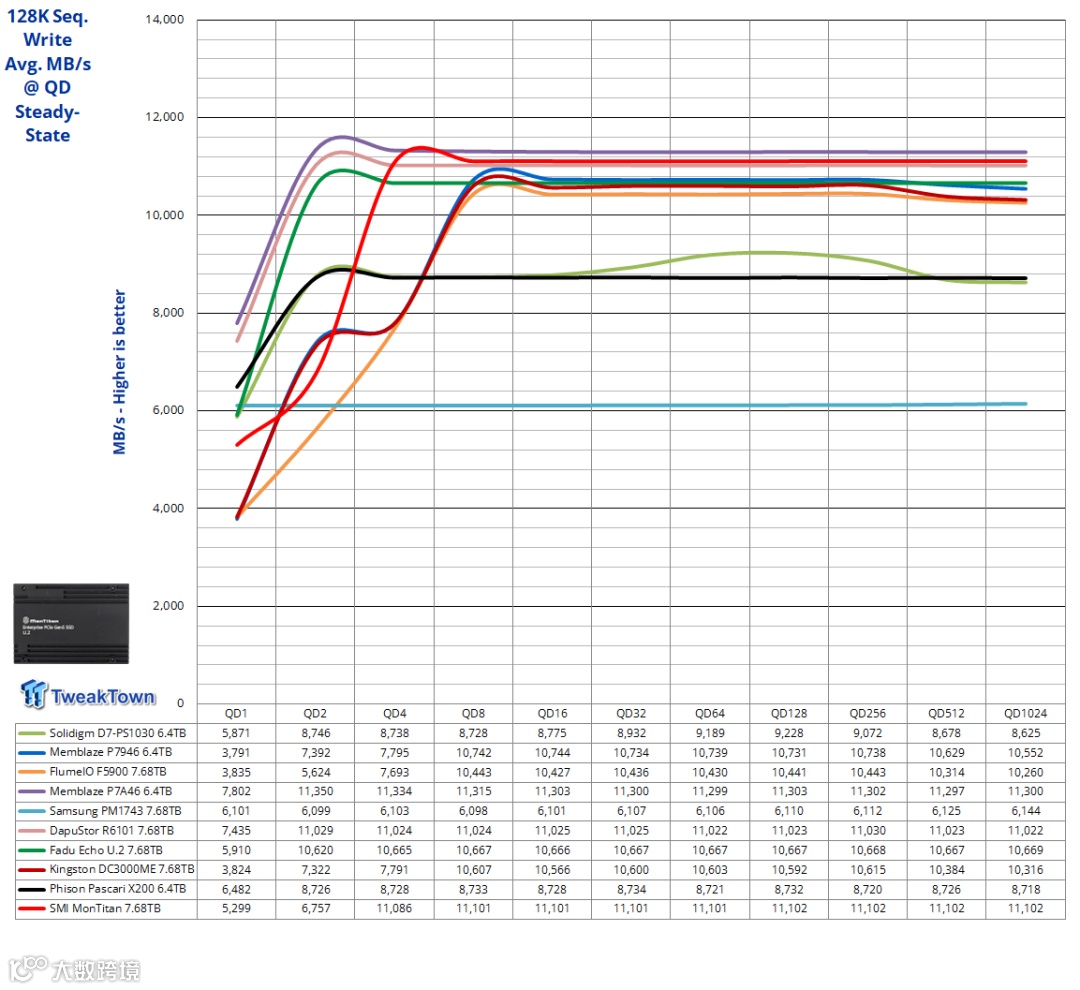Click the QD512 column header
1080x990 pixels.
click(x=946, y=714)
